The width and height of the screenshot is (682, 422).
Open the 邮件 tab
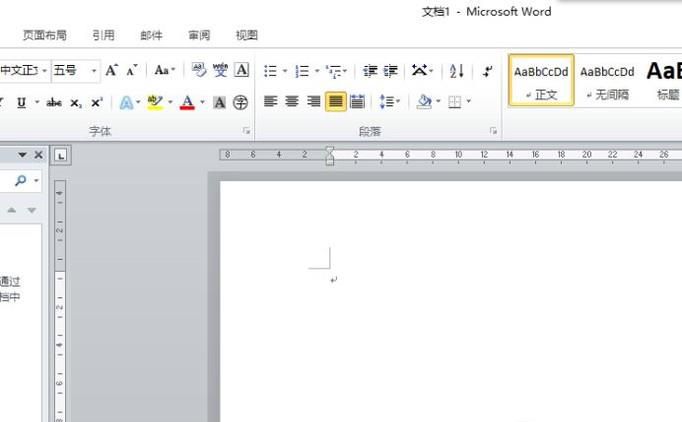click(x=151, y=35)
